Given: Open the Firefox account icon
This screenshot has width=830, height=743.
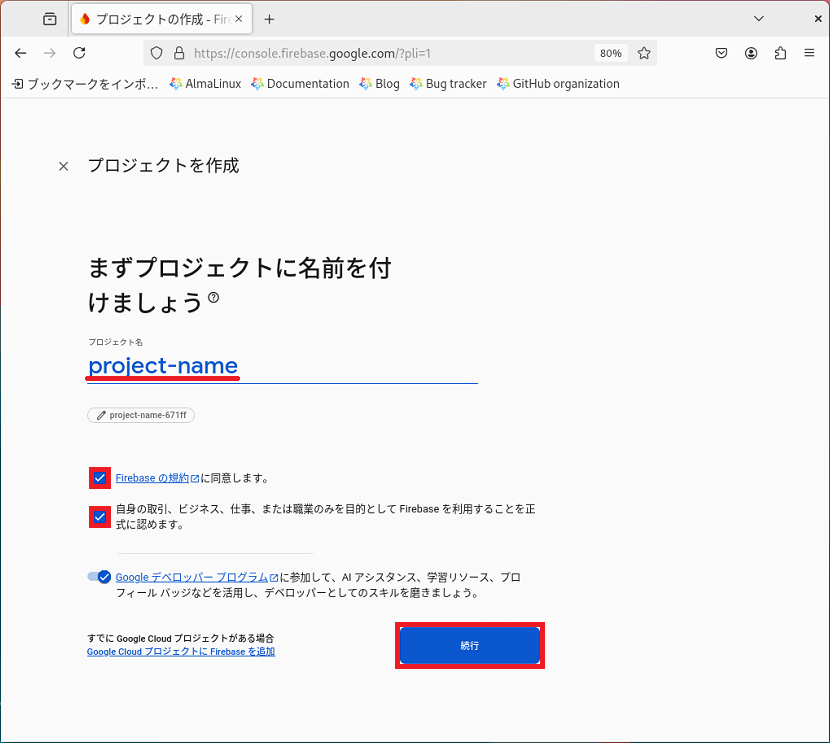Looking at the screenshot, I should coord(751,53).
